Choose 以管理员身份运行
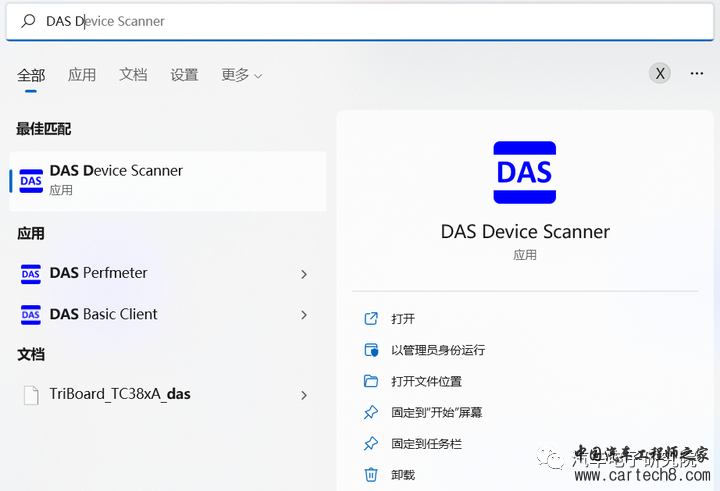This screenshot has width=720, height=491. click(438, 350)
